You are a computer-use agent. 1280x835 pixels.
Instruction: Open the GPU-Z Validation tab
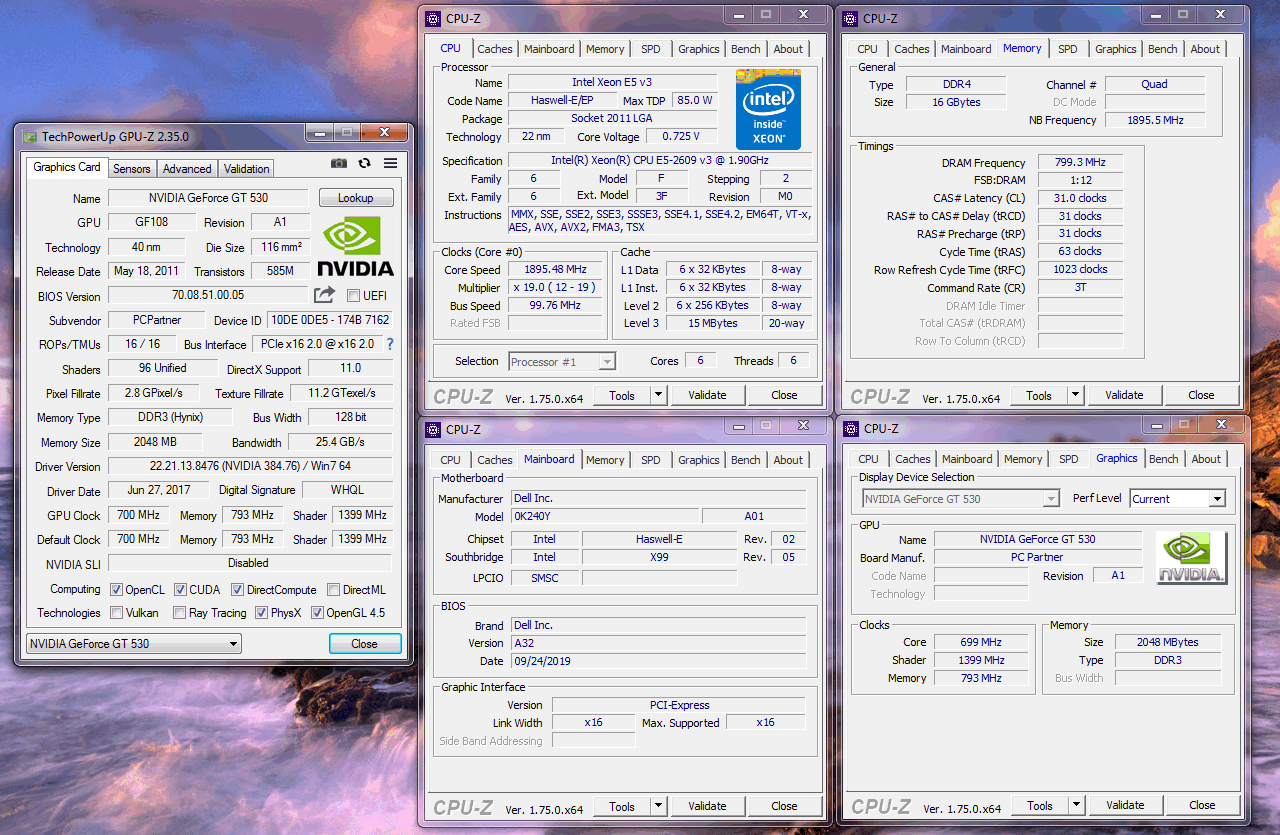tap(247, 169)
